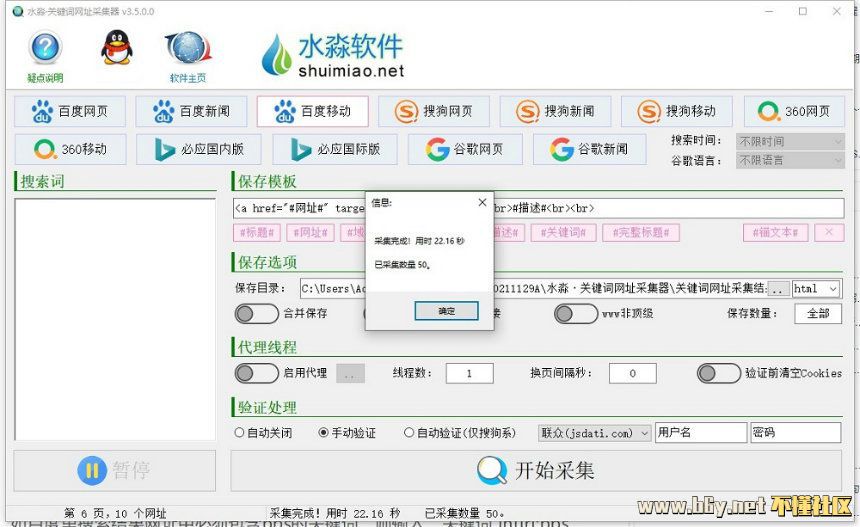Click the 开始采集 start button
The height and width of the screenshot is (527, 860).
[536, 471]
